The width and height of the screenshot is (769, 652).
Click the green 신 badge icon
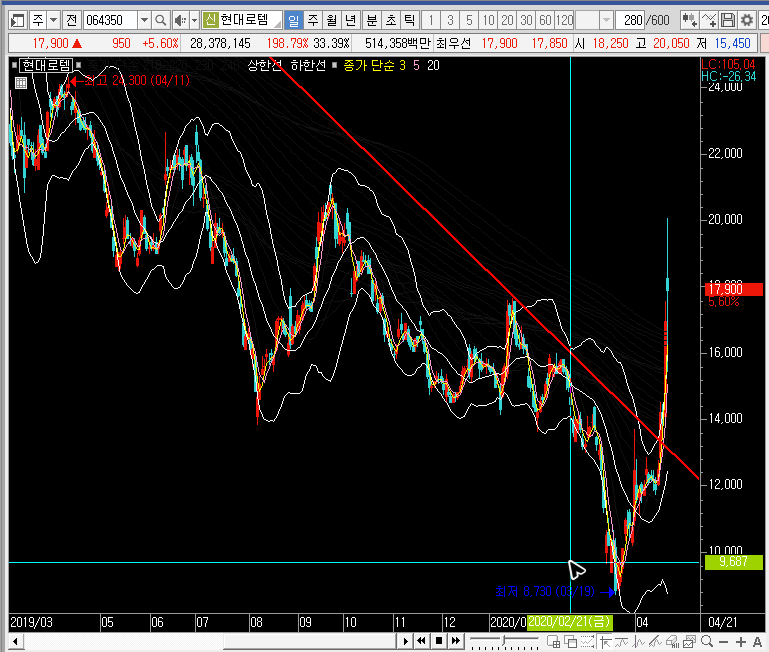210,20
